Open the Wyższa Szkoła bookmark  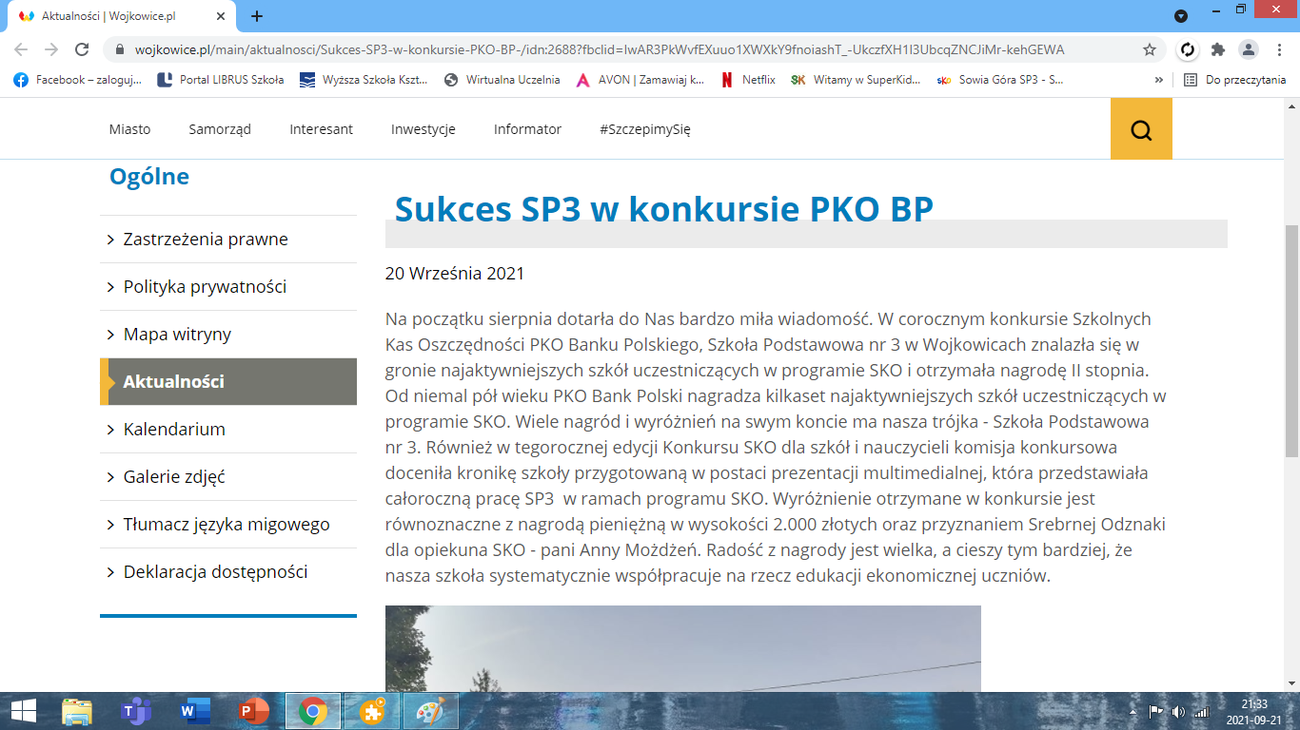pos(364,80)
